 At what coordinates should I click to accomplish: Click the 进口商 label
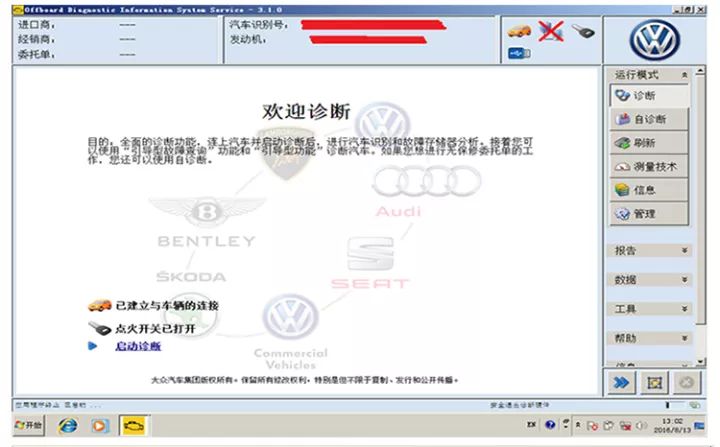pyautogui.click(x=36, y=24)
